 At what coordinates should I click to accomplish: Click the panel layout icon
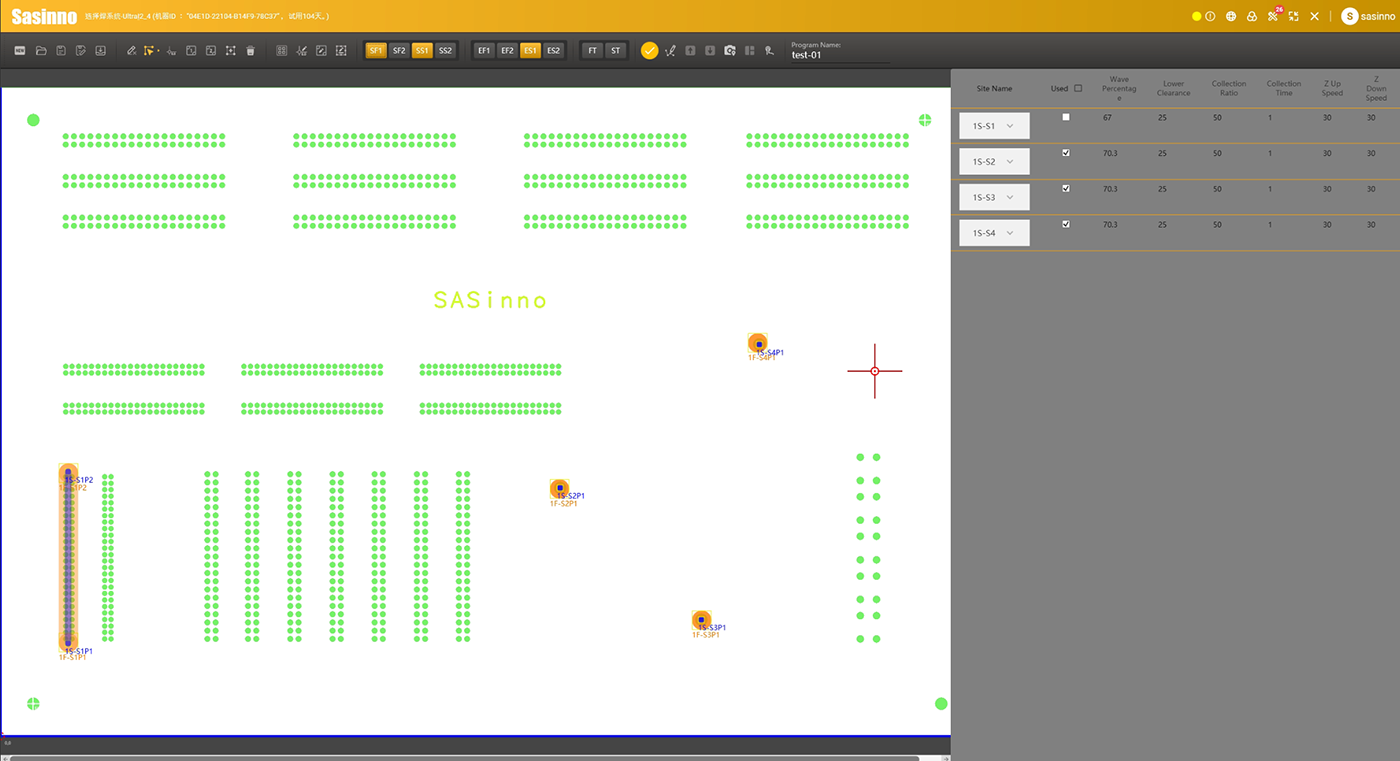coord(750,50)
